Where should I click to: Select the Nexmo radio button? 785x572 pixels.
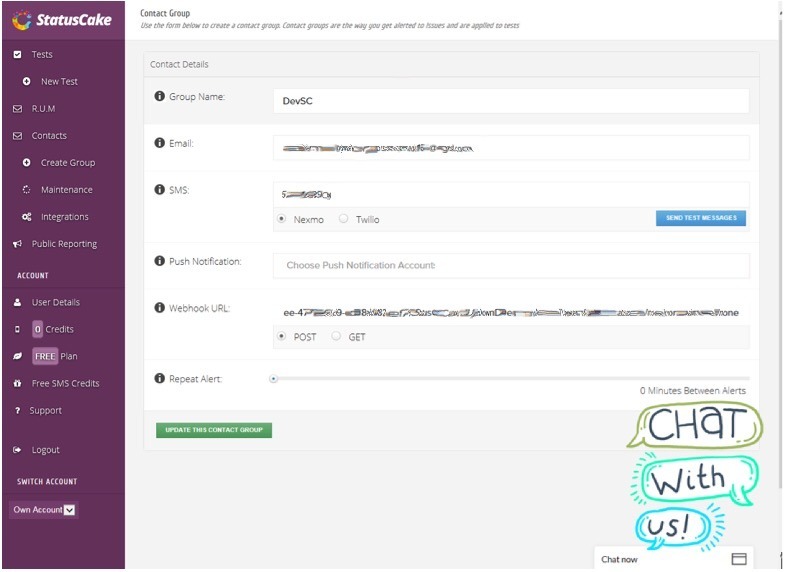click(282, 219)
